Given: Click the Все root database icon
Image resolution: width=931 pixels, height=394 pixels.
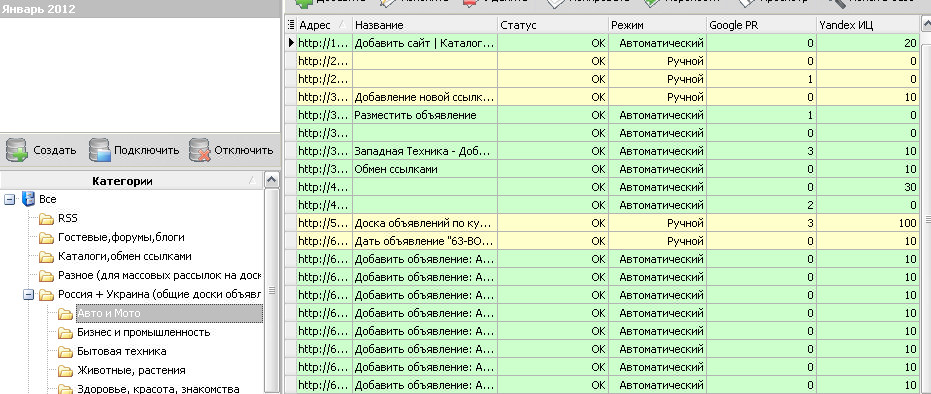Looking at the screenshot, I should point(28,199).
